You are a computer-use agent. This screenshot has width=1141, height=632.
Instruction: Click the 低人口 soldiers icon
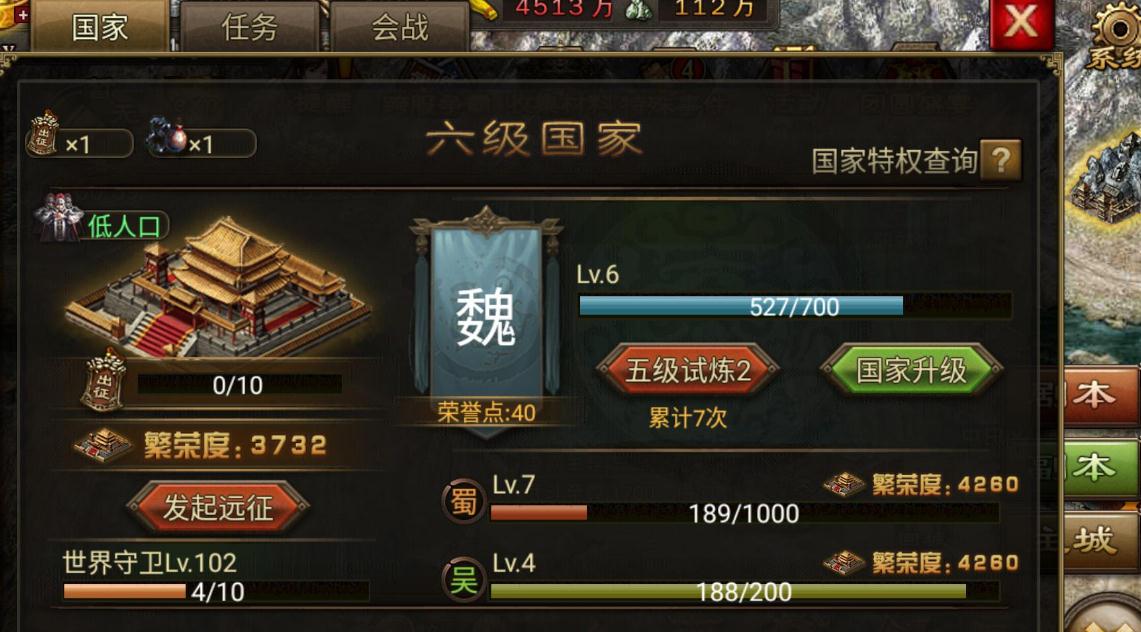pos(59,217)
